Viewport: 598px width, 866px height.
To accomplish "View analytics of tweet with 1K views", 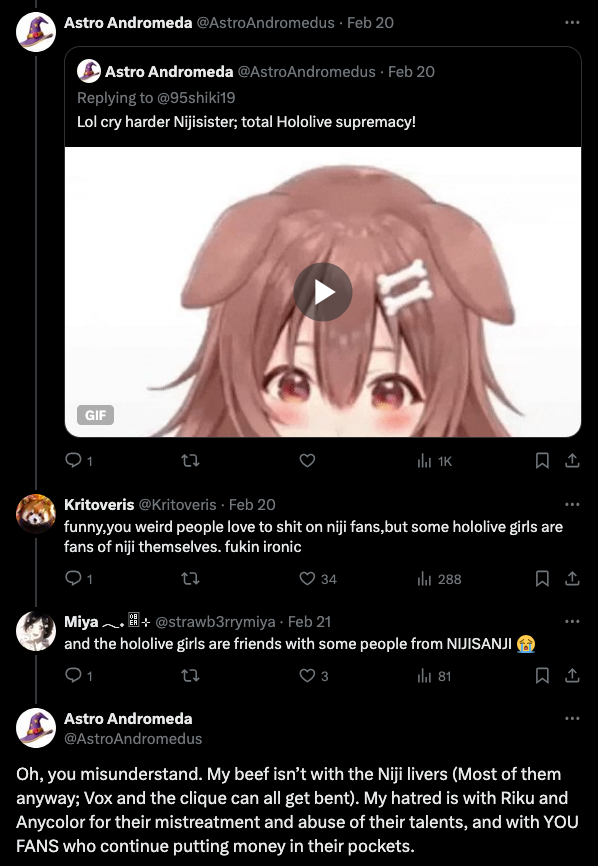I will coord(435,461).
